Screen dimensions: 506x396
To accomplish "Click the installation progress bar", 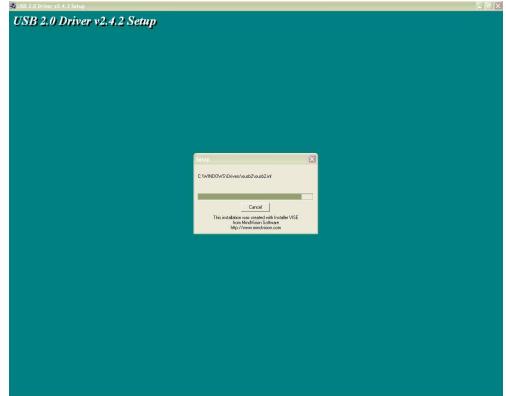I will click(x=255, y=197).
